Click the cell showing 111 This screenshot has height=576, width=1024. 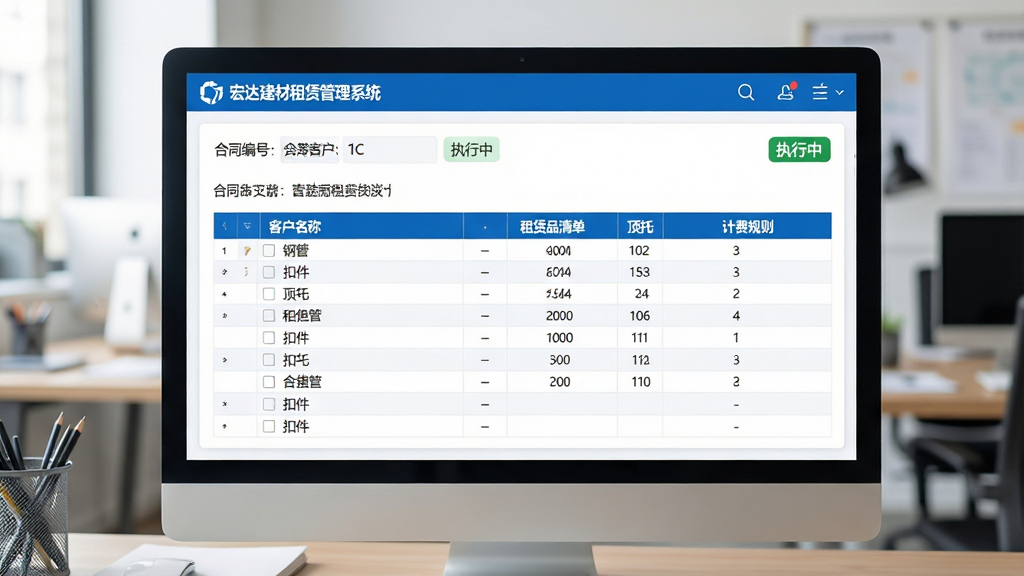(x=639, y=338)
